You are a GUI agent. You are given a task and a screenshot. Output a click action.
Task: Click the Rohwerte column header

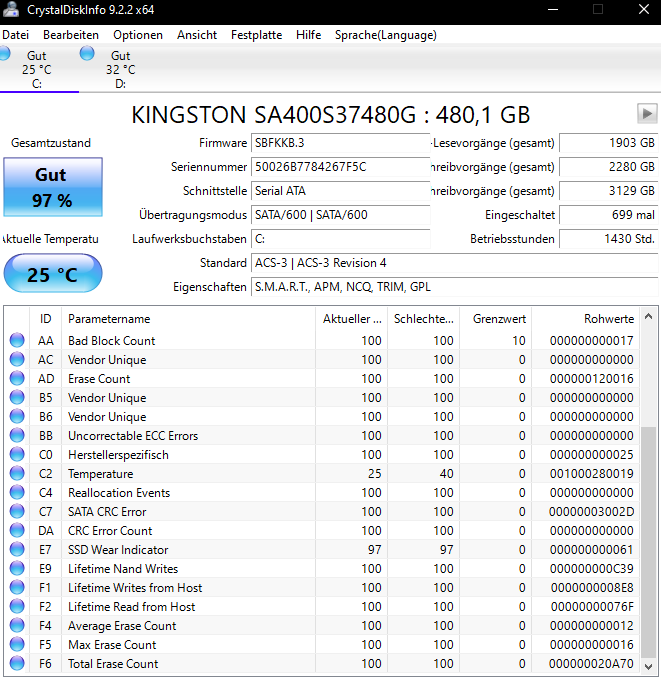point(585,319)
